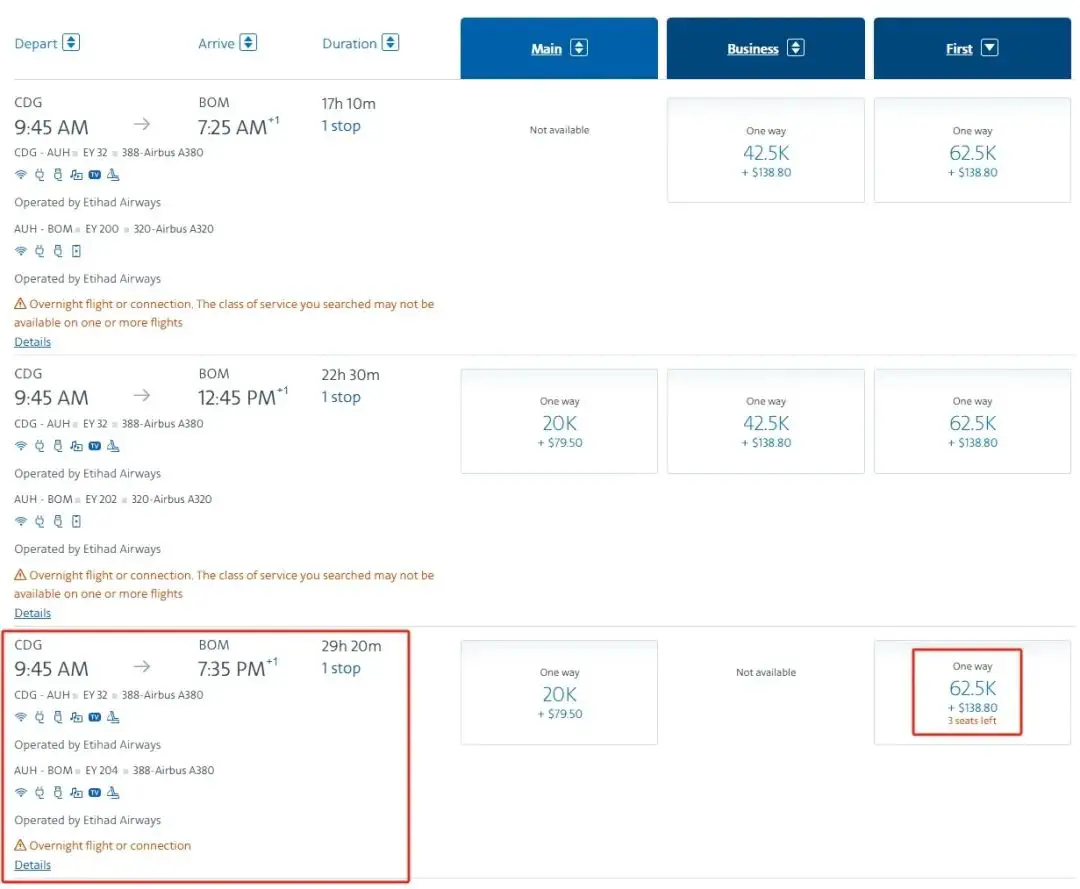Open Details for the 17h 10m flight
The image size is (1080, 889).
(32, 341)
